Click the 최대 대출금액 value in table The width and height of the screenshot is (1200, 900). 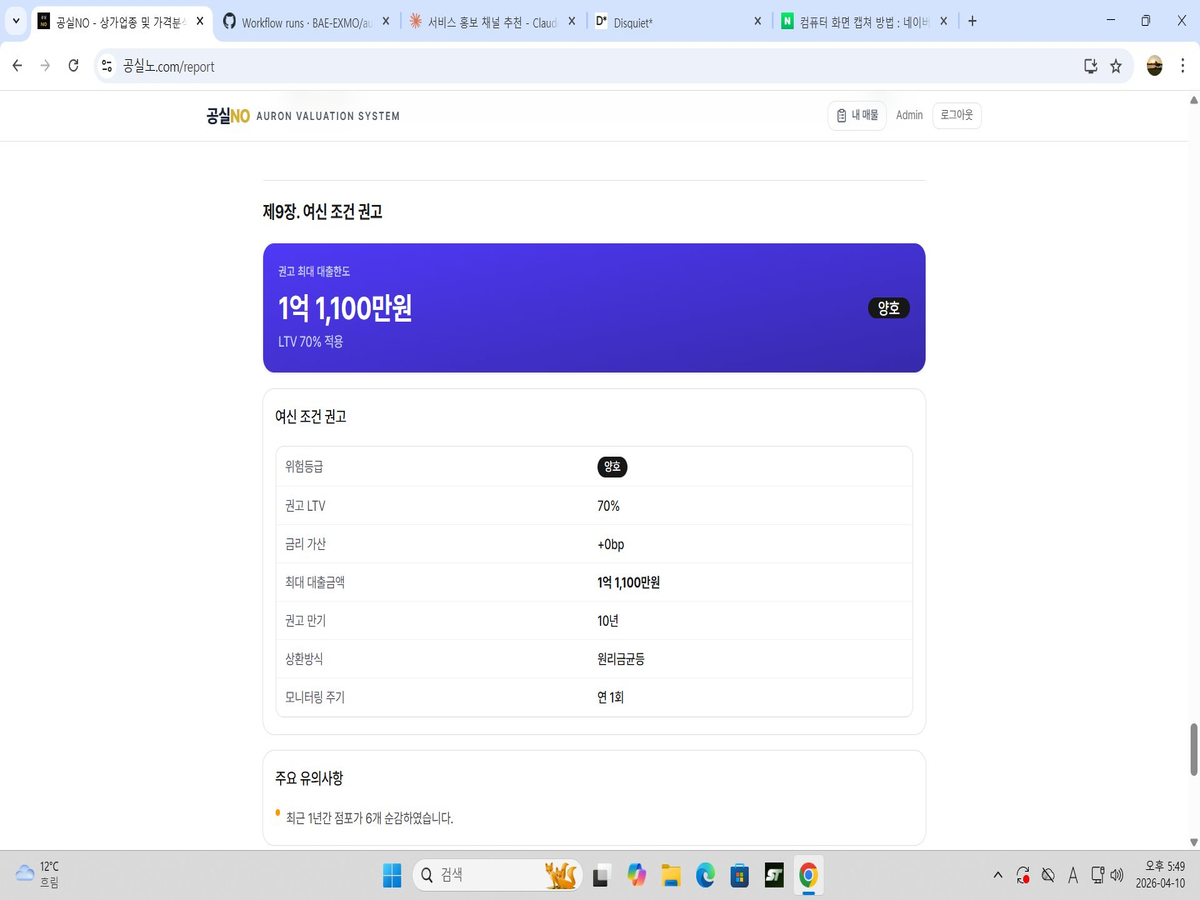coord(628,582)
